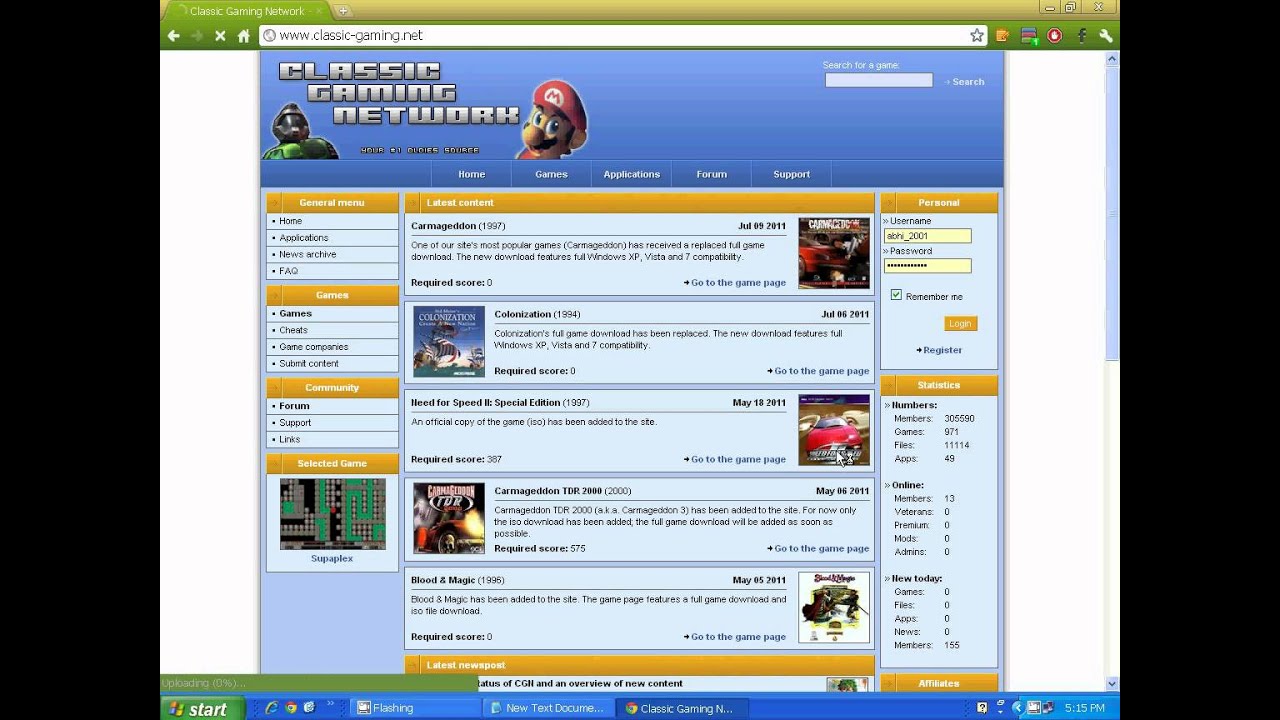
Task: Switch to Flashing taskbar window
Action: 413,708
